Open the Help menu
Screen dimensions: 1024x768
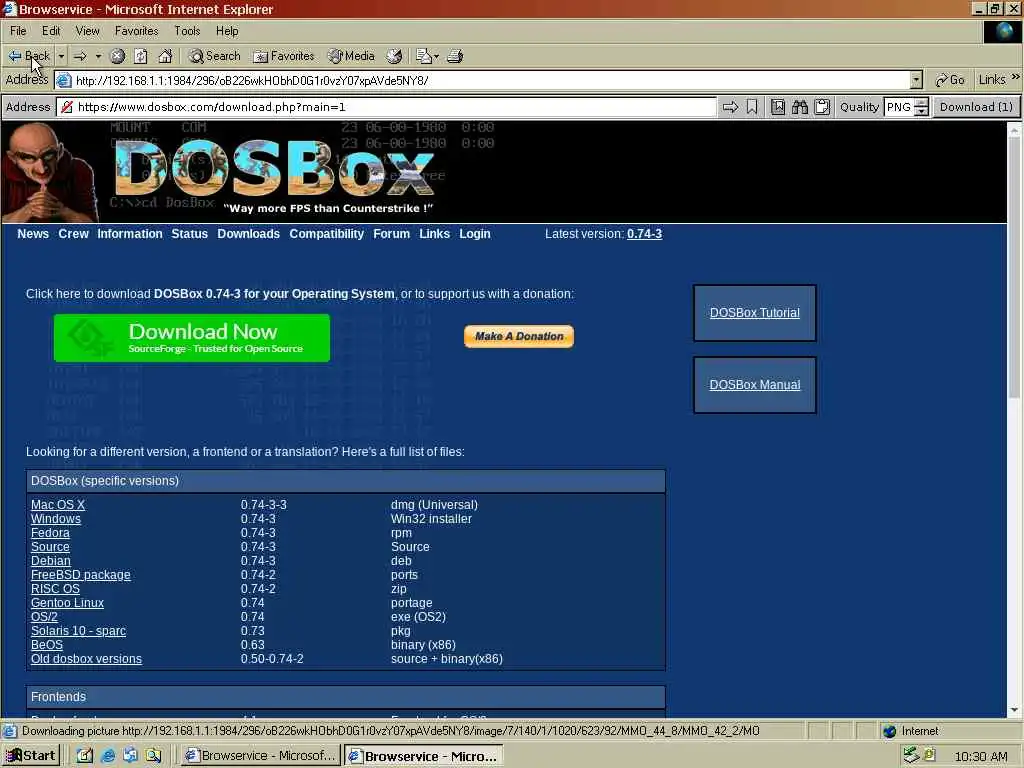point(227,31)
